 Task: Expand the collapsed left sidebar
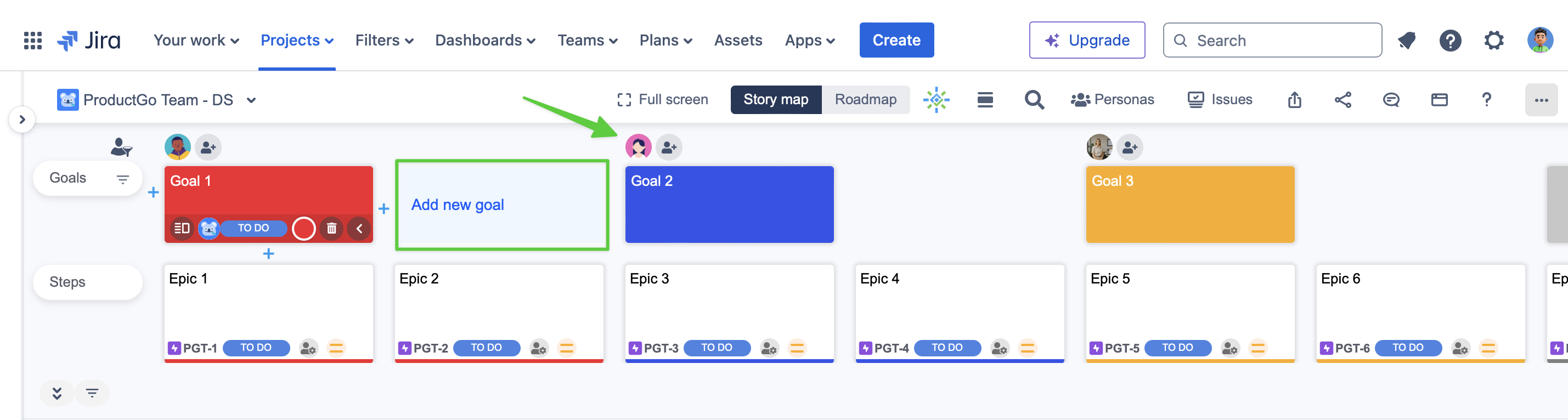tap(22, 120)
